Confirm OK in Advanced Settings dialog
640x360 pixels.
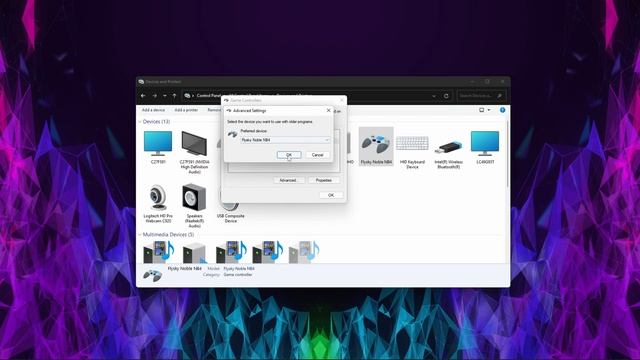289,155
